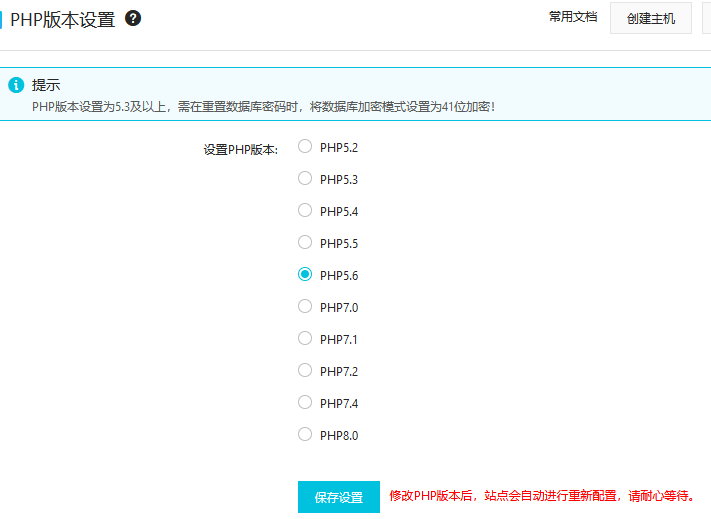
Task: Switch PHP version to PHP7.0
Action: [x=305, y=307]
